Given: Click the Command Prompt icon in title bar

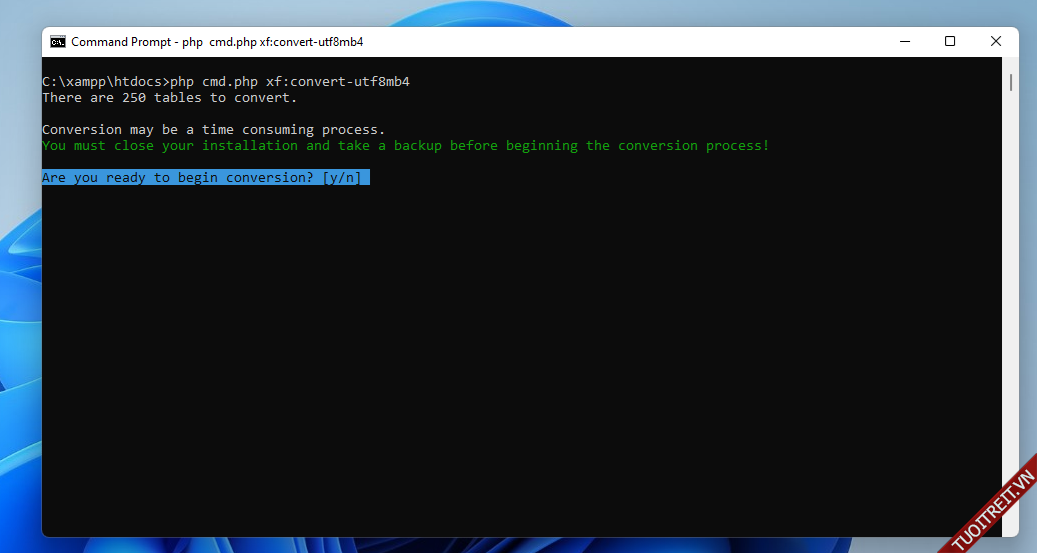Looking at the screenshot, I should [x=58, y=42].
